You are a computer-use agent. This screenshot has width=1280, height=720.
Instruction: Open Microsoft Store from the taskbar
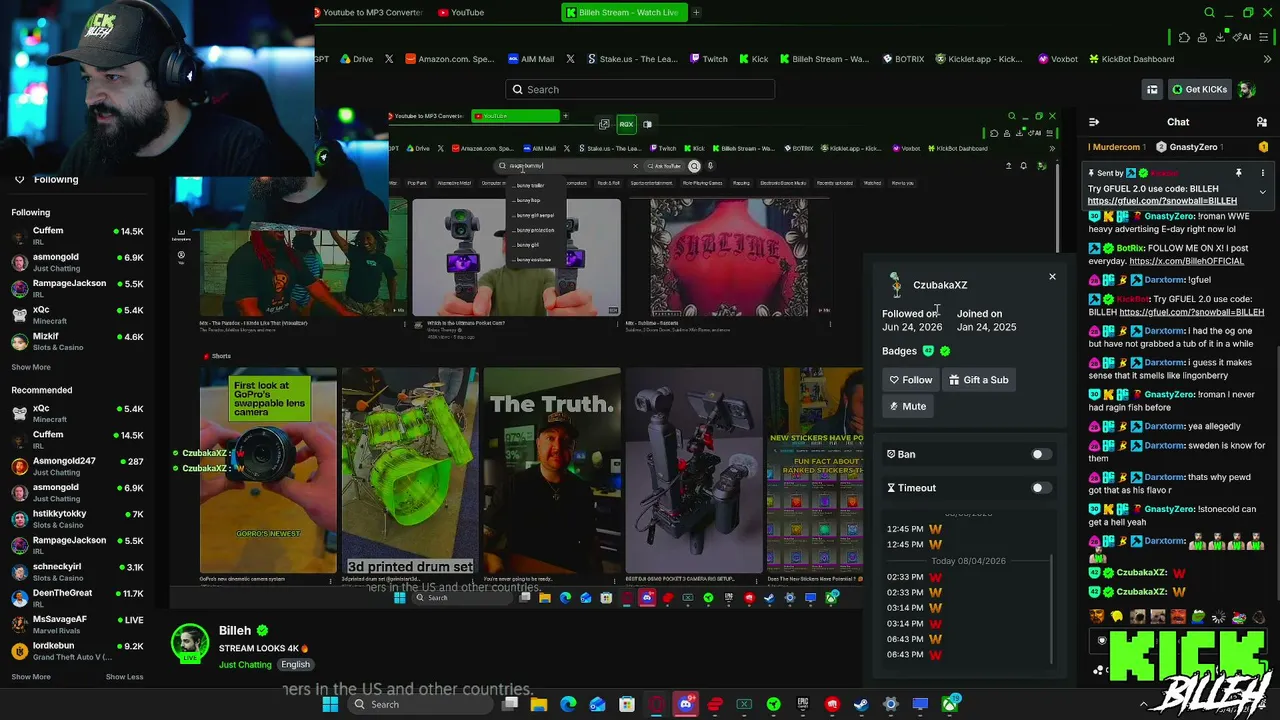pyautogui.click(x=626, y=705)
